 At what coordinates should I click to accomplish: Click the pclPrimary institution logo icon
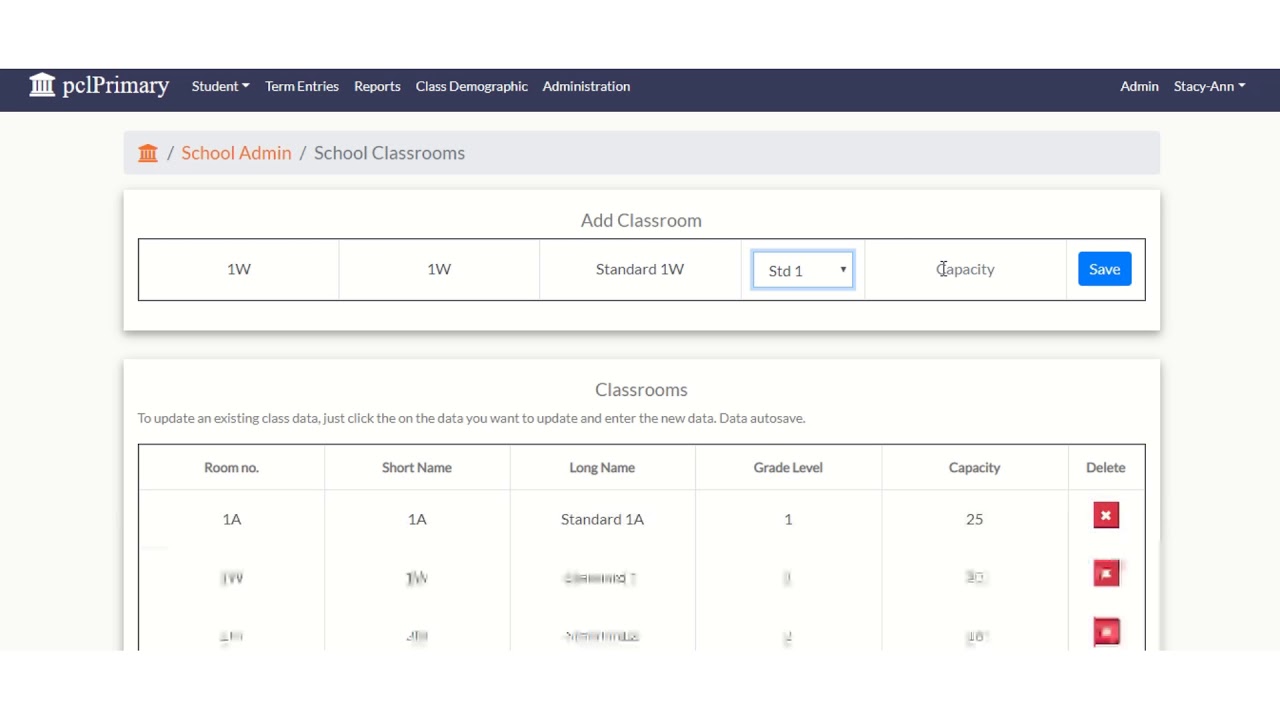[x=42, y=85]
